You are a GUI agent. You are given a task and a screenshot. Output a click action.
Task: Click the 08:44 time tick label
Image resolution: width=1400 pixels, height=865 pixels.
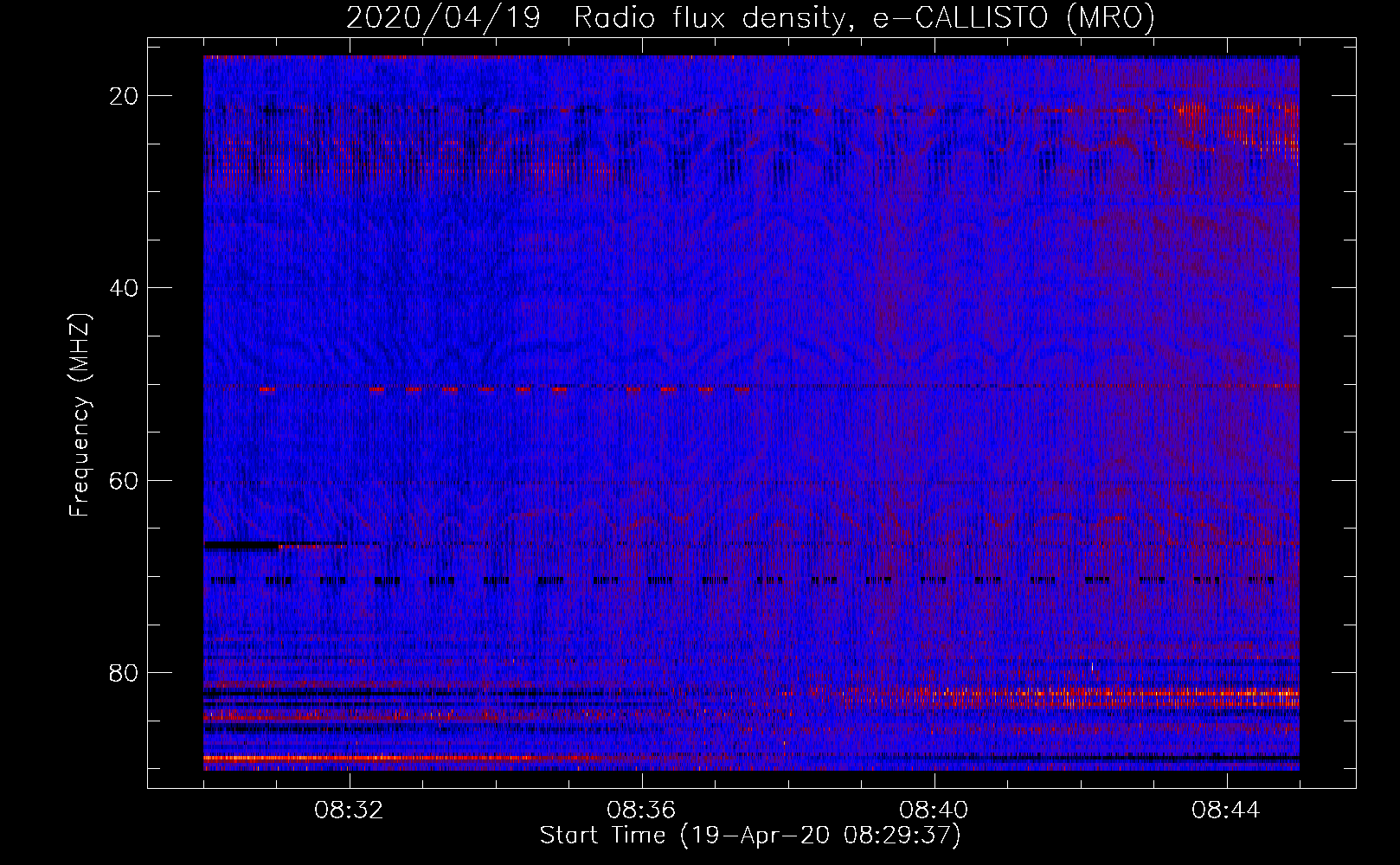point(1227,811)
